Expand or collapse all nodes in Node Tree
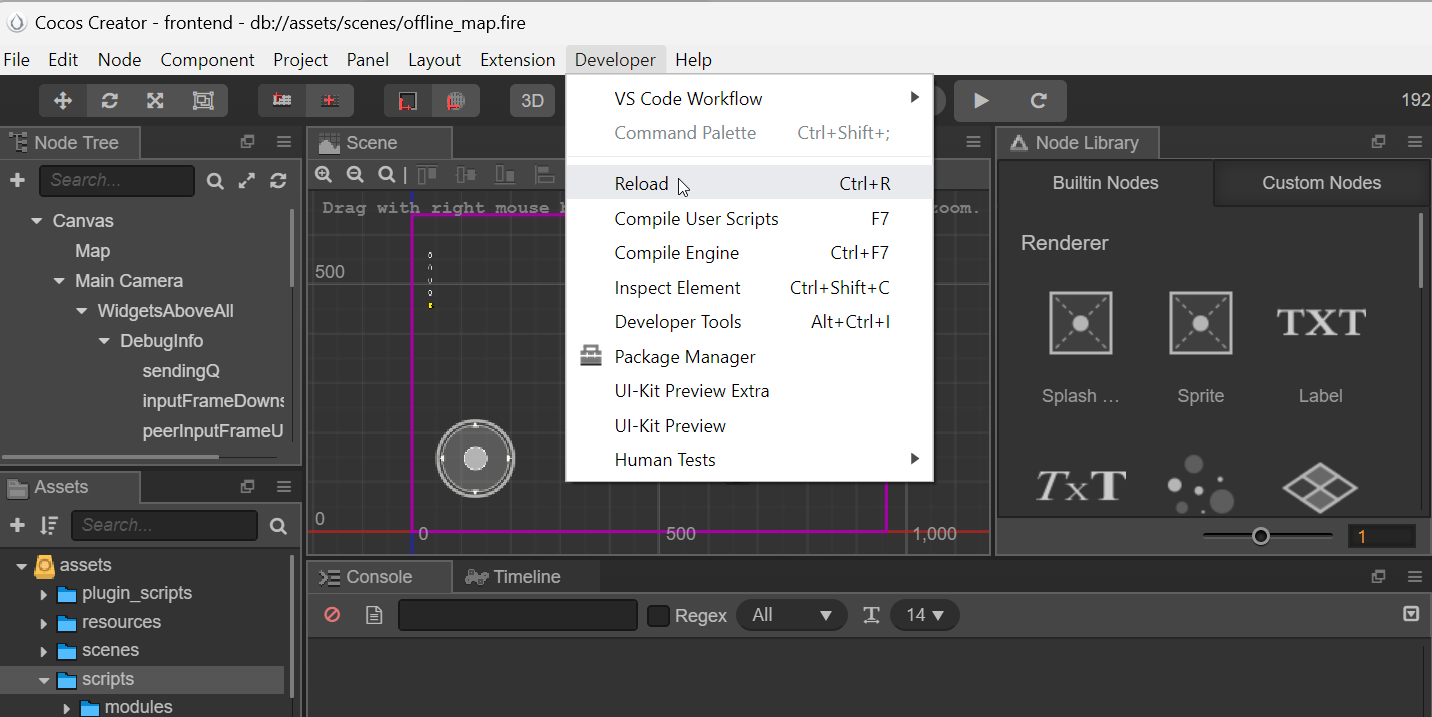This screenshot has height=717, width=1432. (x=246, y=181)
